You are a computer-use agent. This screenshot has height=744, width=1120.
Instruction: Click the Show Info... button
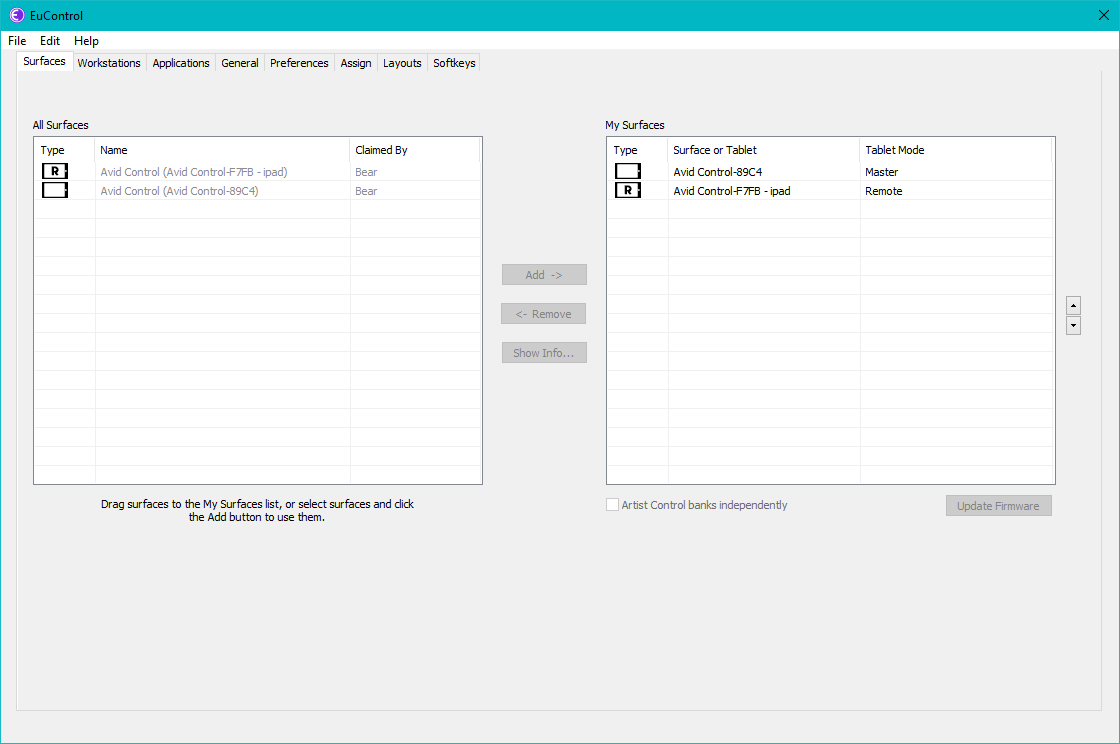tap(544, 353)
